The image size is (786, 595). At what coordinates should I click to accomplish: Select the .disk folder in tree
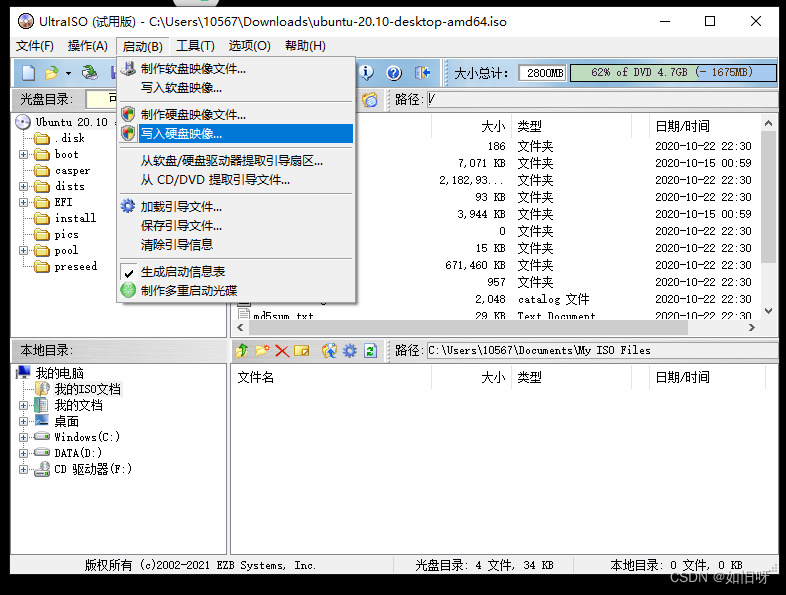69,138
